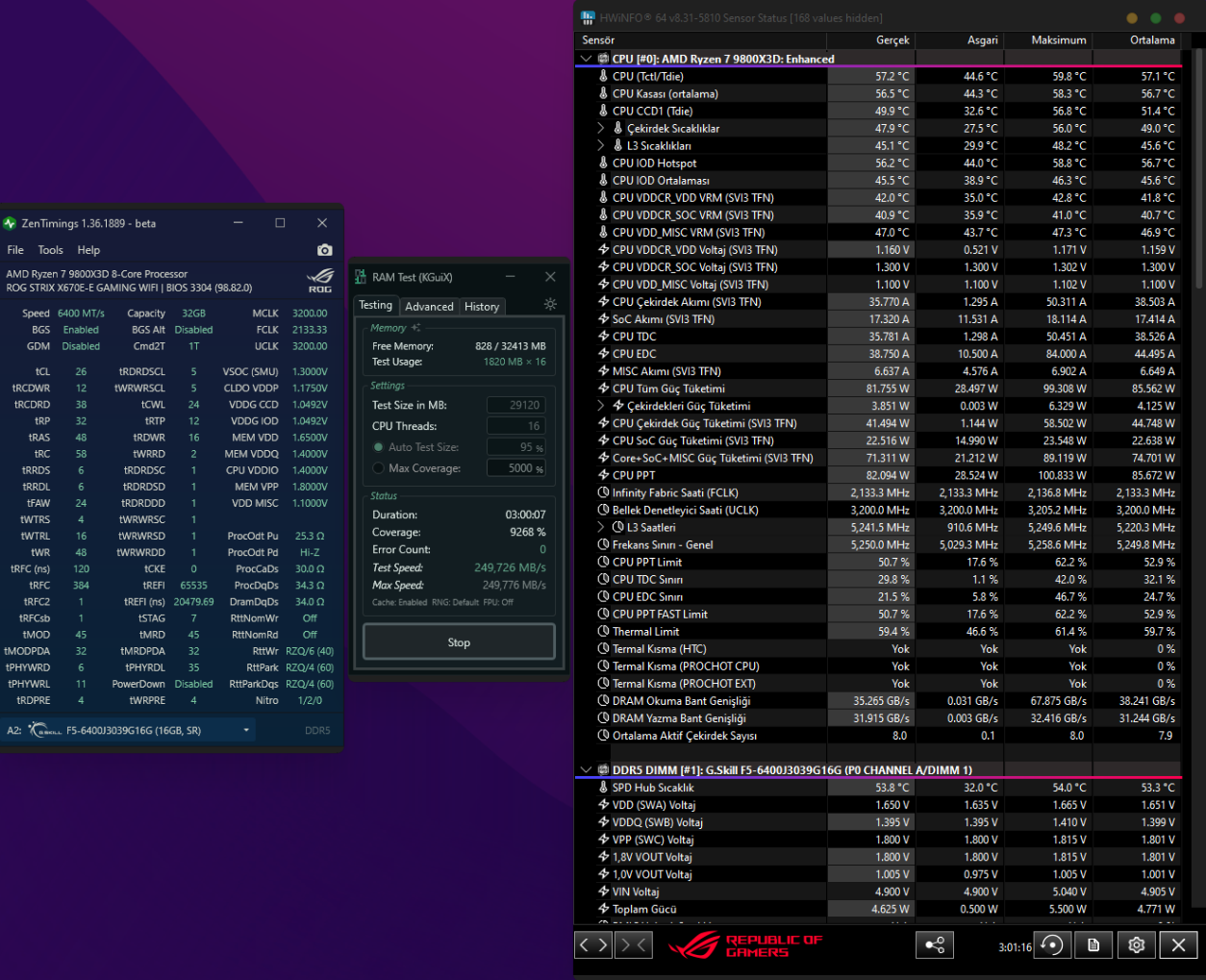Image resolution: width=1206 pixels, height=980 pixels.
Task: Click the Sensör column header
Action: click(700, 40)
